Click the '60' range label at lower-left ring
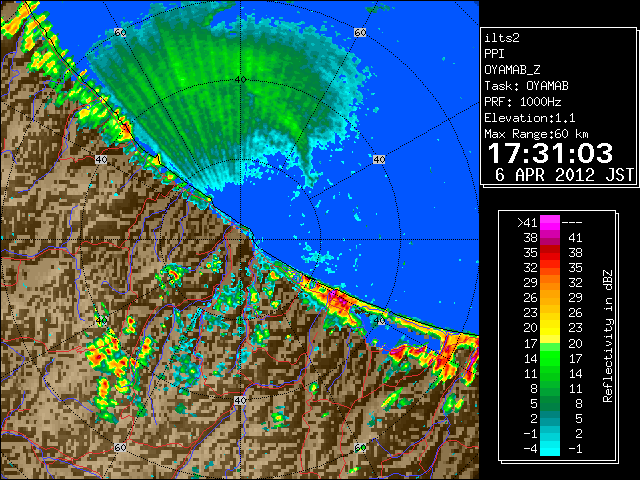The height and width of the screenshot is (480, 640). tap(120, 448)
